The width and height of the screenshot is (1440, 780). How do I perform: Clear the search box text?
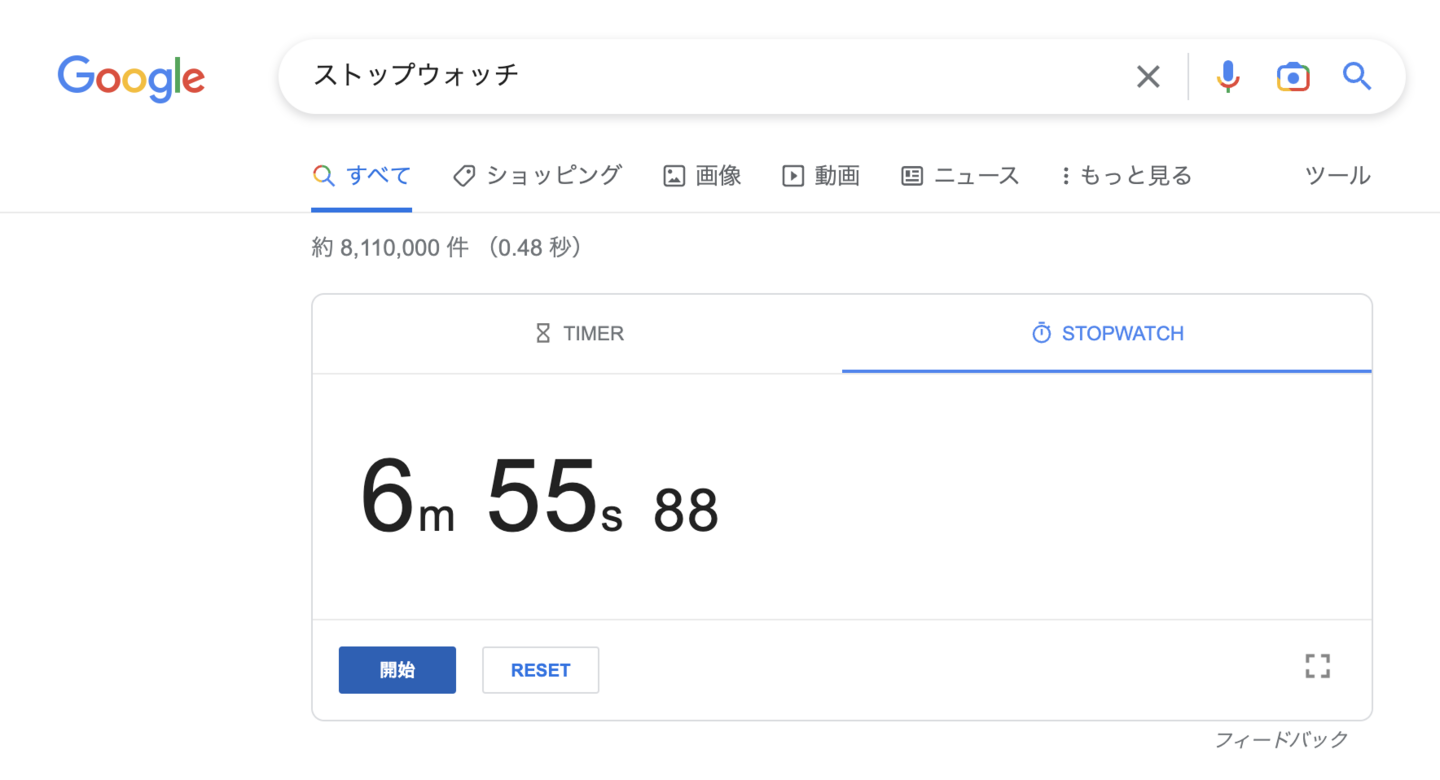1148,77
